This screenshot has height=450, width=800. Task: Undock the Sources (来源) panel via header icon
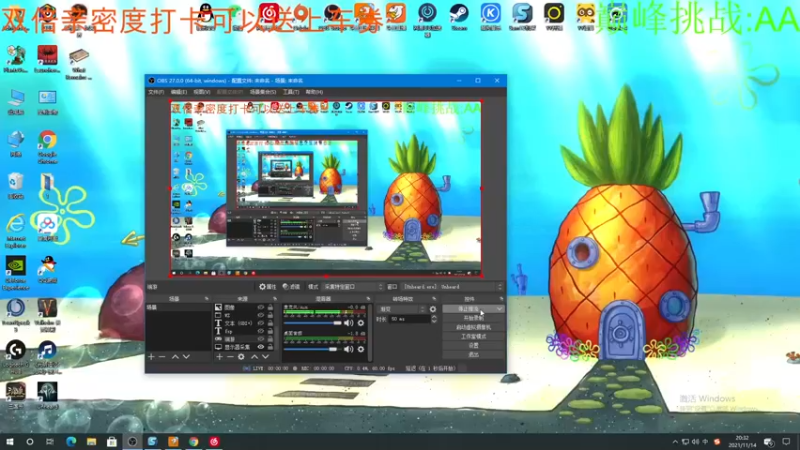point(275,298)
